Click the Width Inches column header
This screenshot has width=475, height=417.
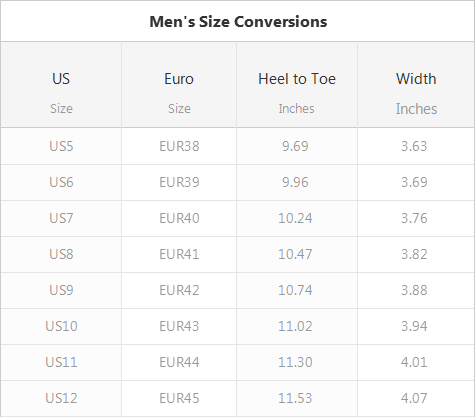coord(416,85)
